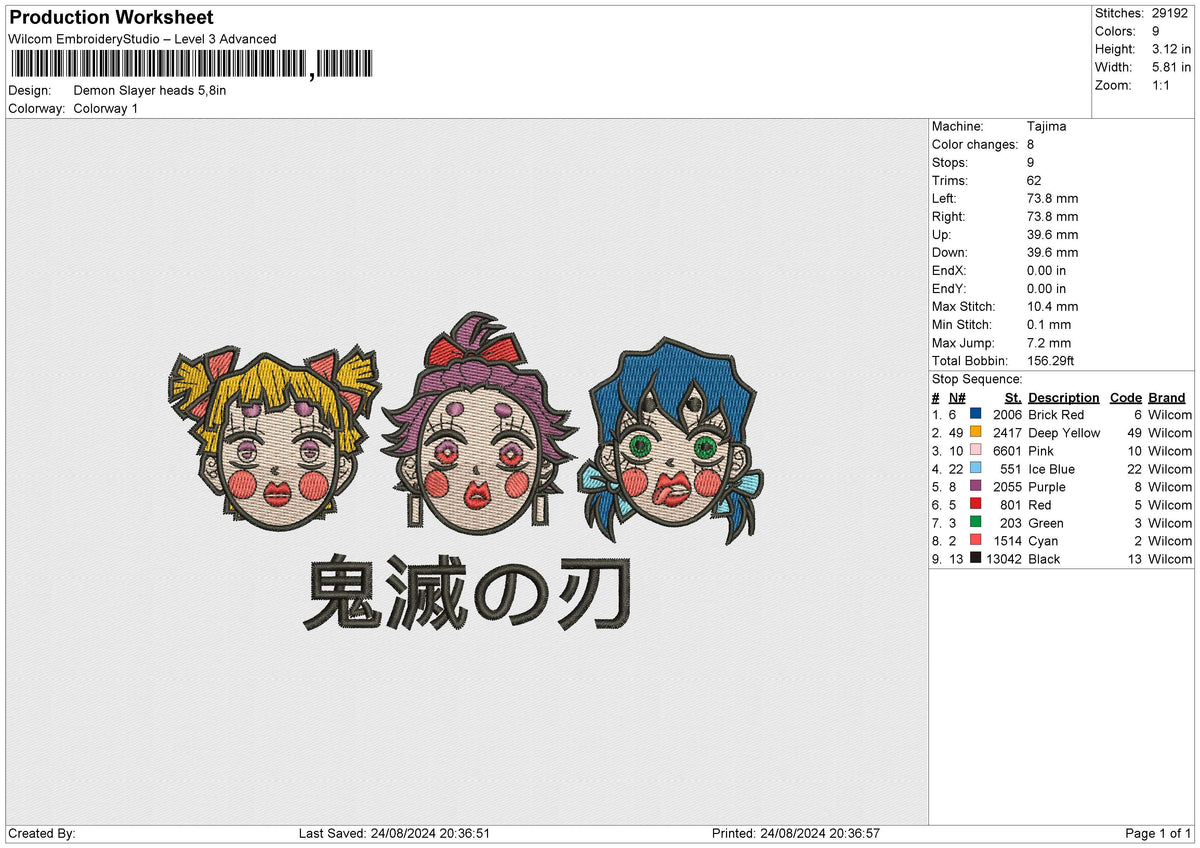Select the Max Stitch value 10.4 mm
1200x848 pixels.
pos(1051,306)
